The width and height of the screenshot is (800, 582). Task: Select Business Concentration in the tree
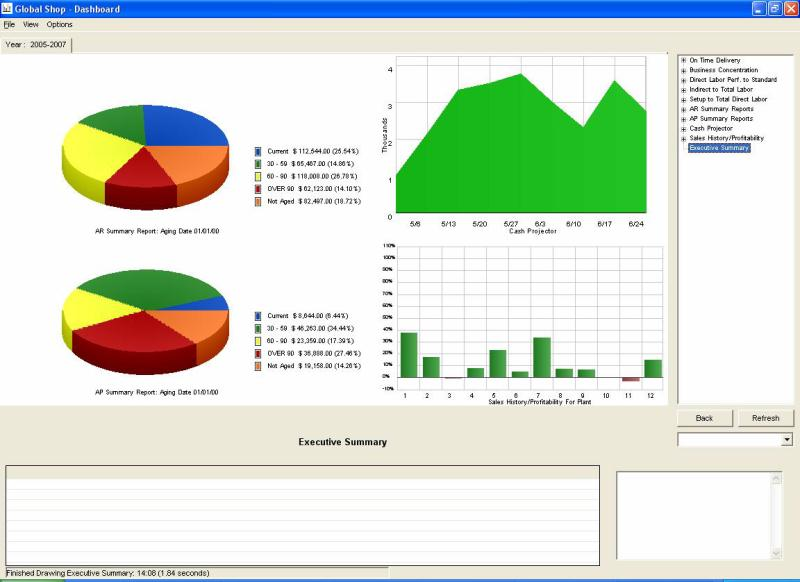click(x=723, y=70)
